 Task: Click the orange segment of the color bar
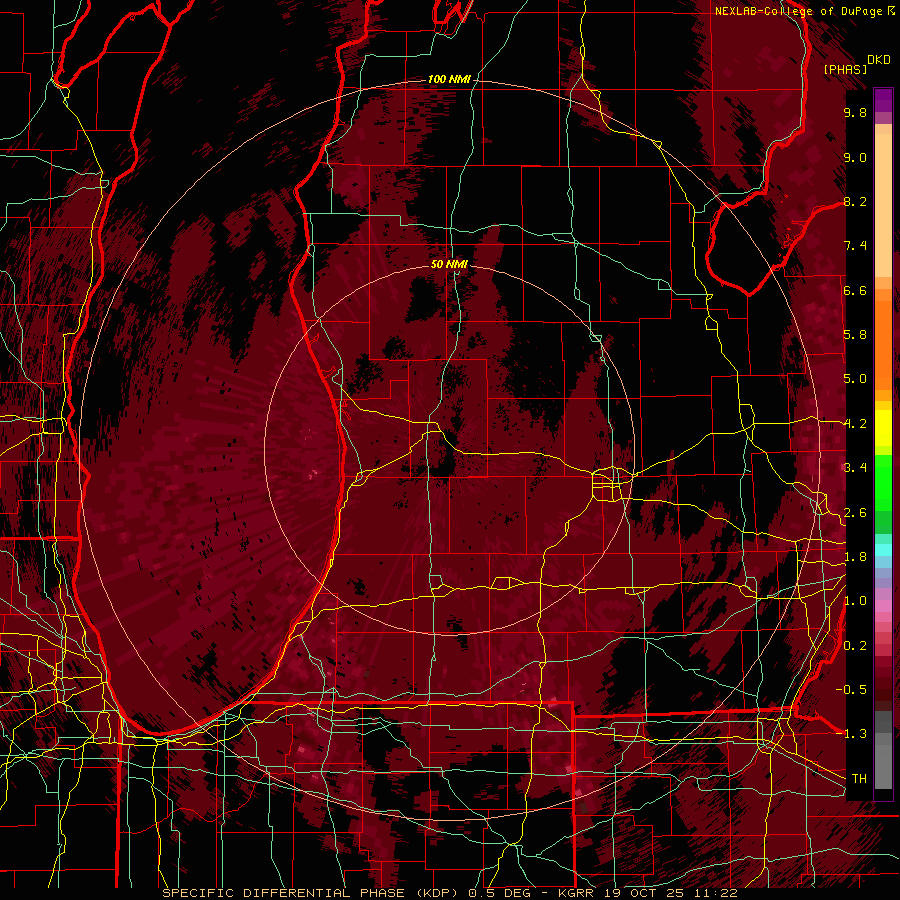883,344
